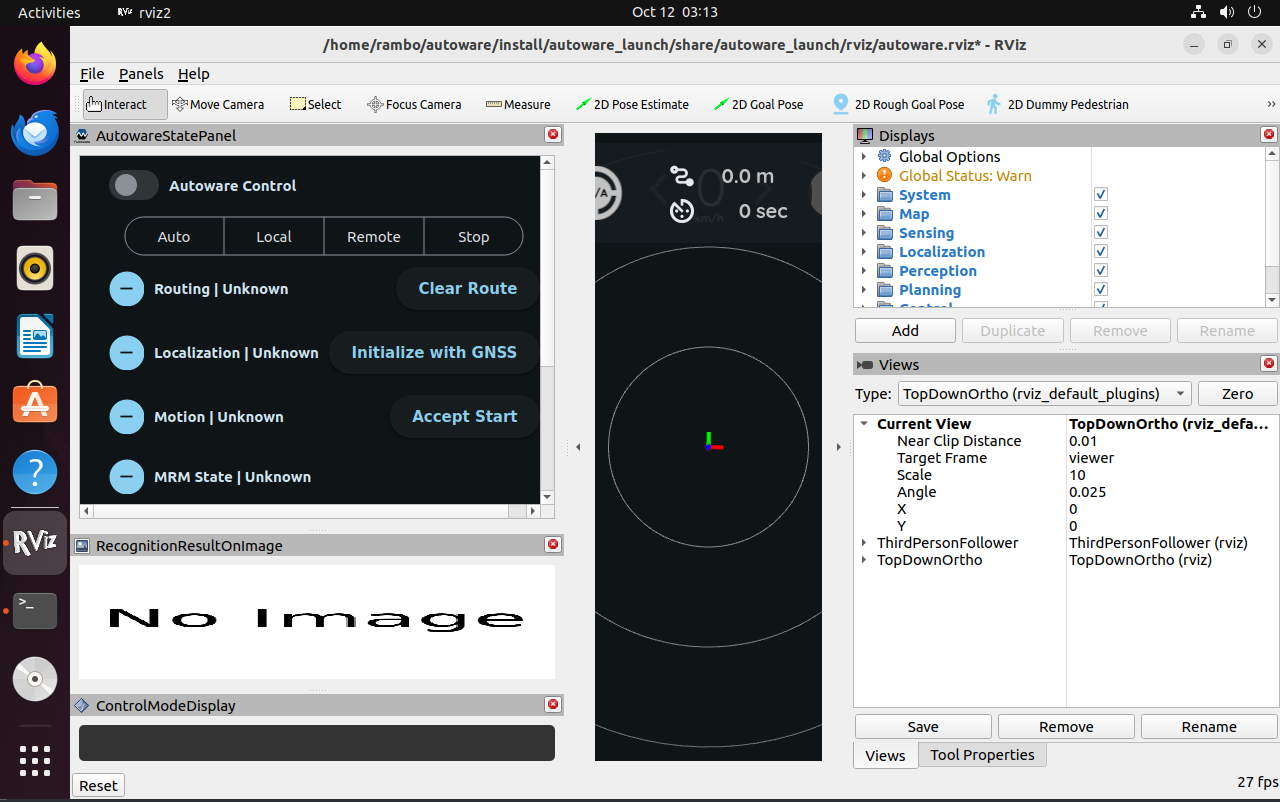This screenshot has width=1280, height=802.
Task: Click the Localization status minus icon
Action: click(126, 353)
